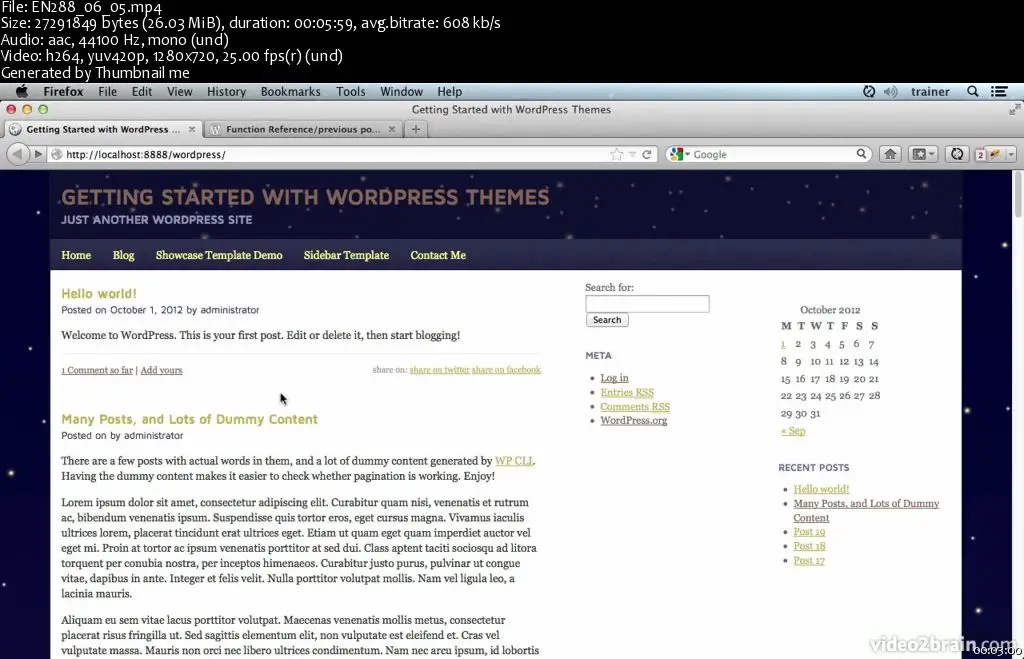Click the site identity globe icon
Image resolution: width=1024 pixels, height=659 pixels.
pyautogui.click(x=57, y=154)
